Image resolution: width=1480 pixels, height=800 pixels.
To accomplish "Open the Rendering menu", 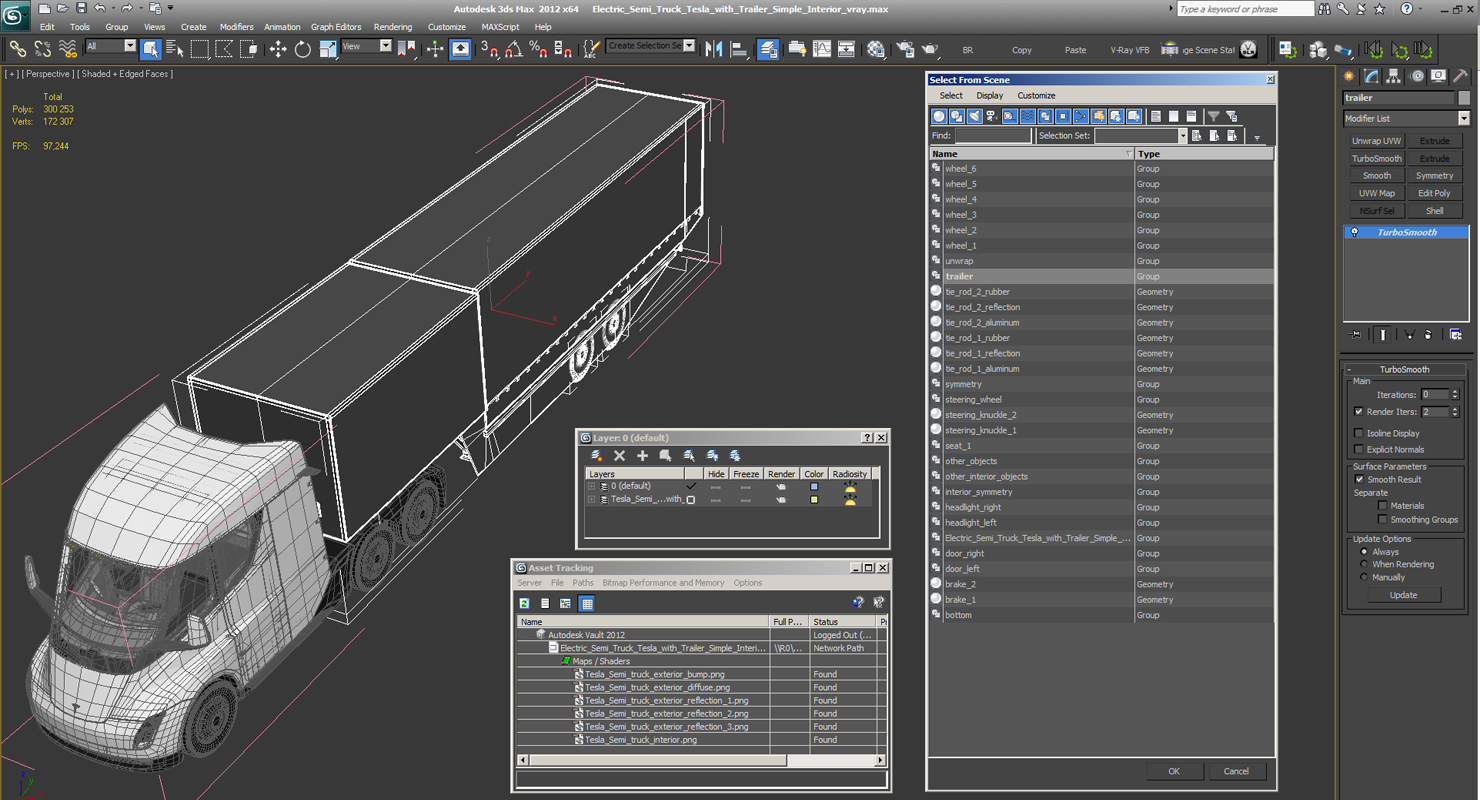I will (392, 27).
